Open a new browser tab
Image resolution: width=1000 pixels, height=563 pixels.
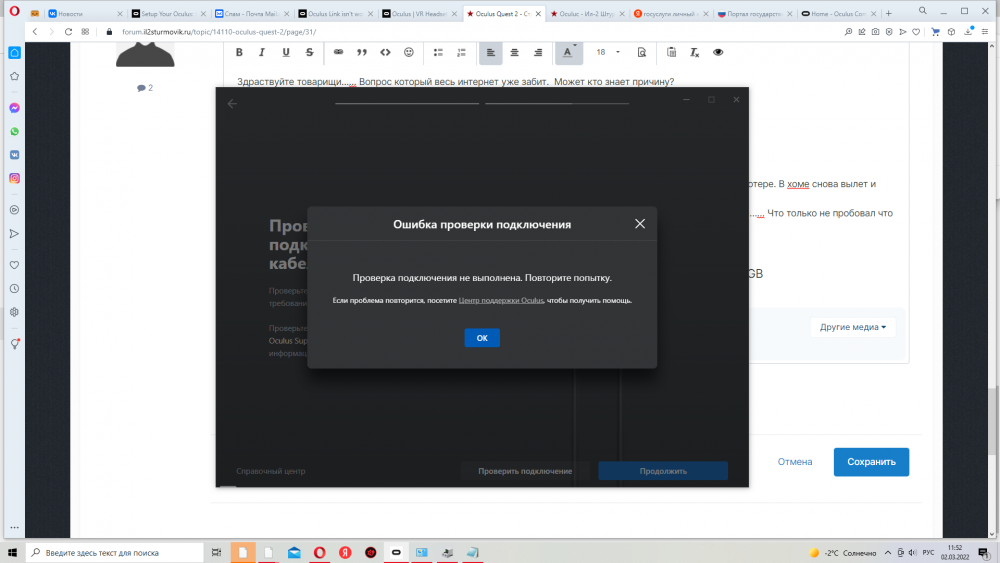888,13
